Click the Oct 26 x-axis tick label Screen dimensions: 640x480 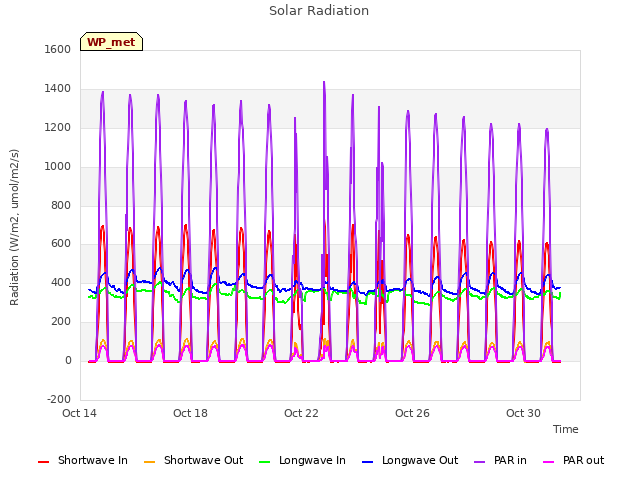(x=412, y=413)
